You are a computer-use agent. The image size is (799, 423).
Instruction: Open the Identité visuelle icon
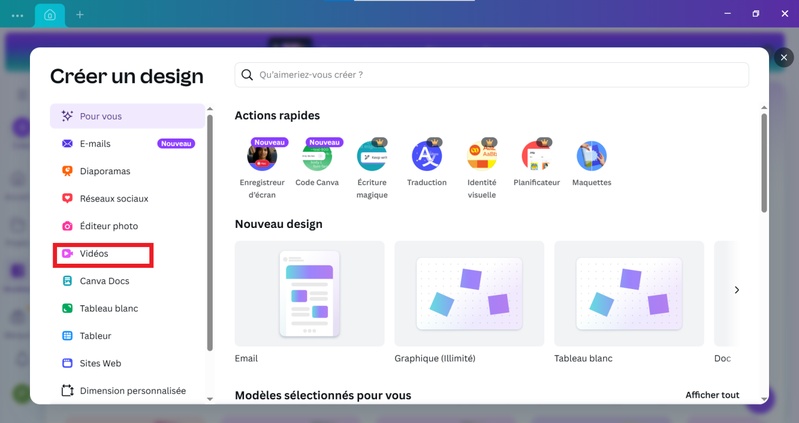(482, 156)
